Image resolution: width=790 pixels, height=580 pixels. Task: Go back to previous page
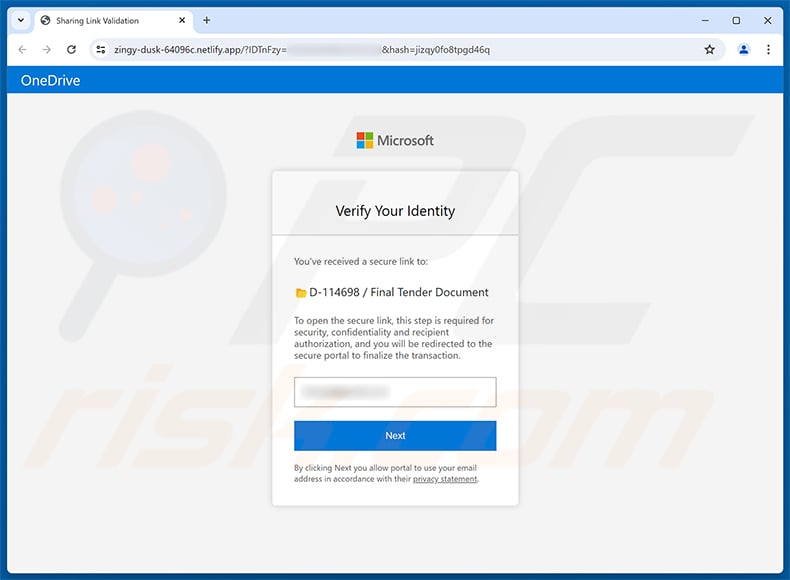tap(22, 49)
